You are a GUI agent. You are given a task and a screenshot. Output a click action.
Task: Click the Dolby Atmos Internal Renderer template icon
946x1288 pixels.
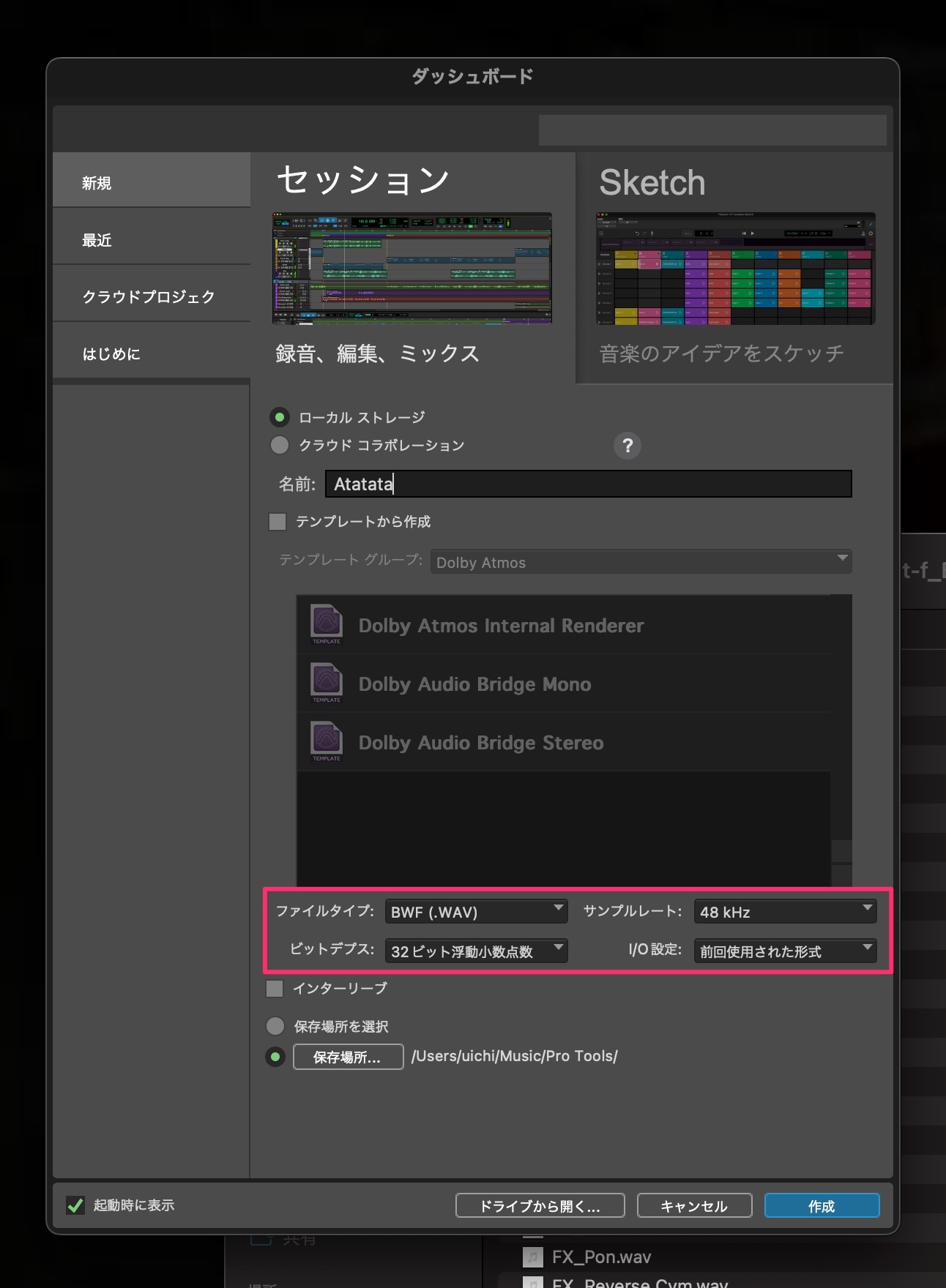pyautogui.click(x=327, y=624)
